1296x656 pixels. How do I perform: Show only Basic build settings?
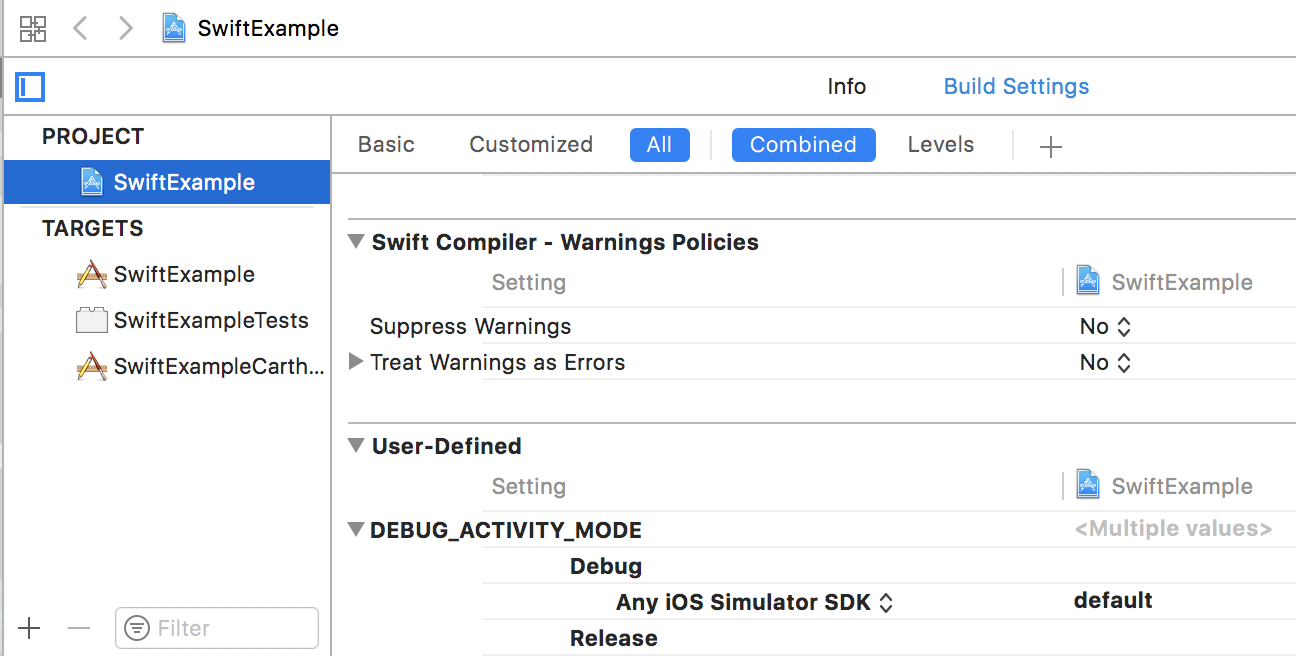point(386,145)
